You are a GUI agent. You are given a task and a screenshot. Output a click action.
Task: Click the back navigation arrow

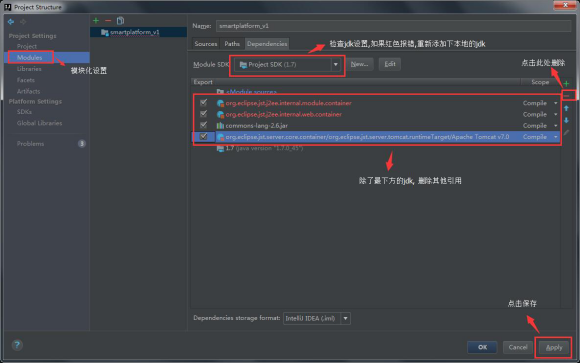click(x=11, y=22)
